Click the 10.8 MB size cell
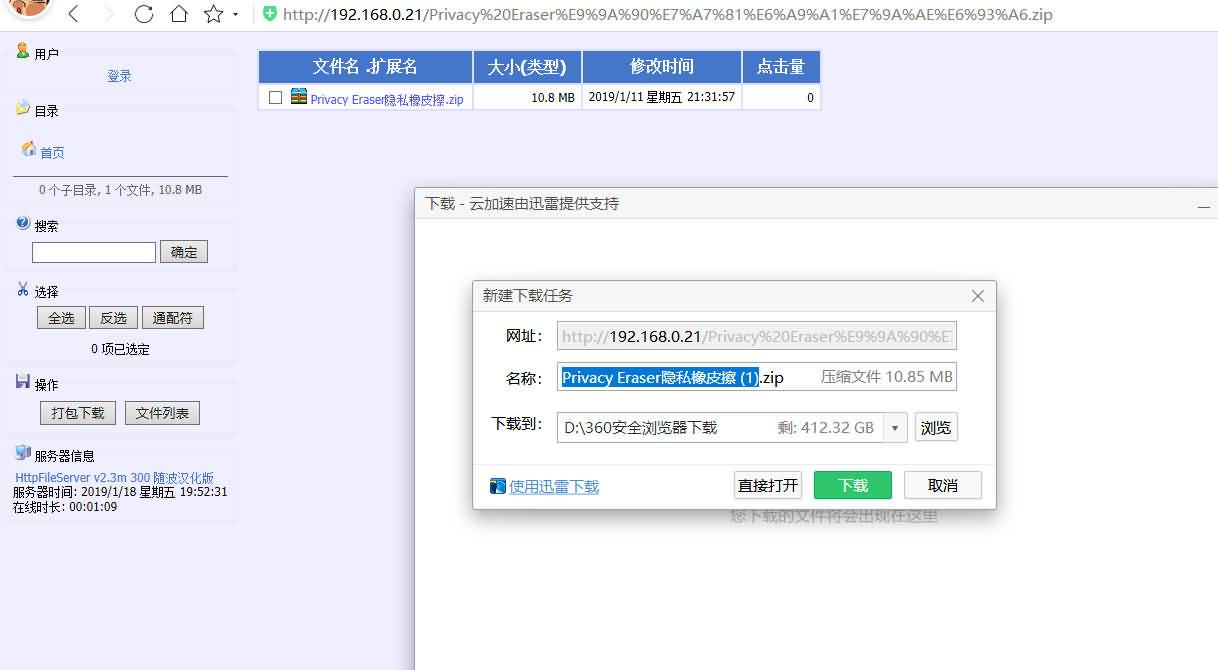The width and height of the screenshot is (1218, 670). 527,97
